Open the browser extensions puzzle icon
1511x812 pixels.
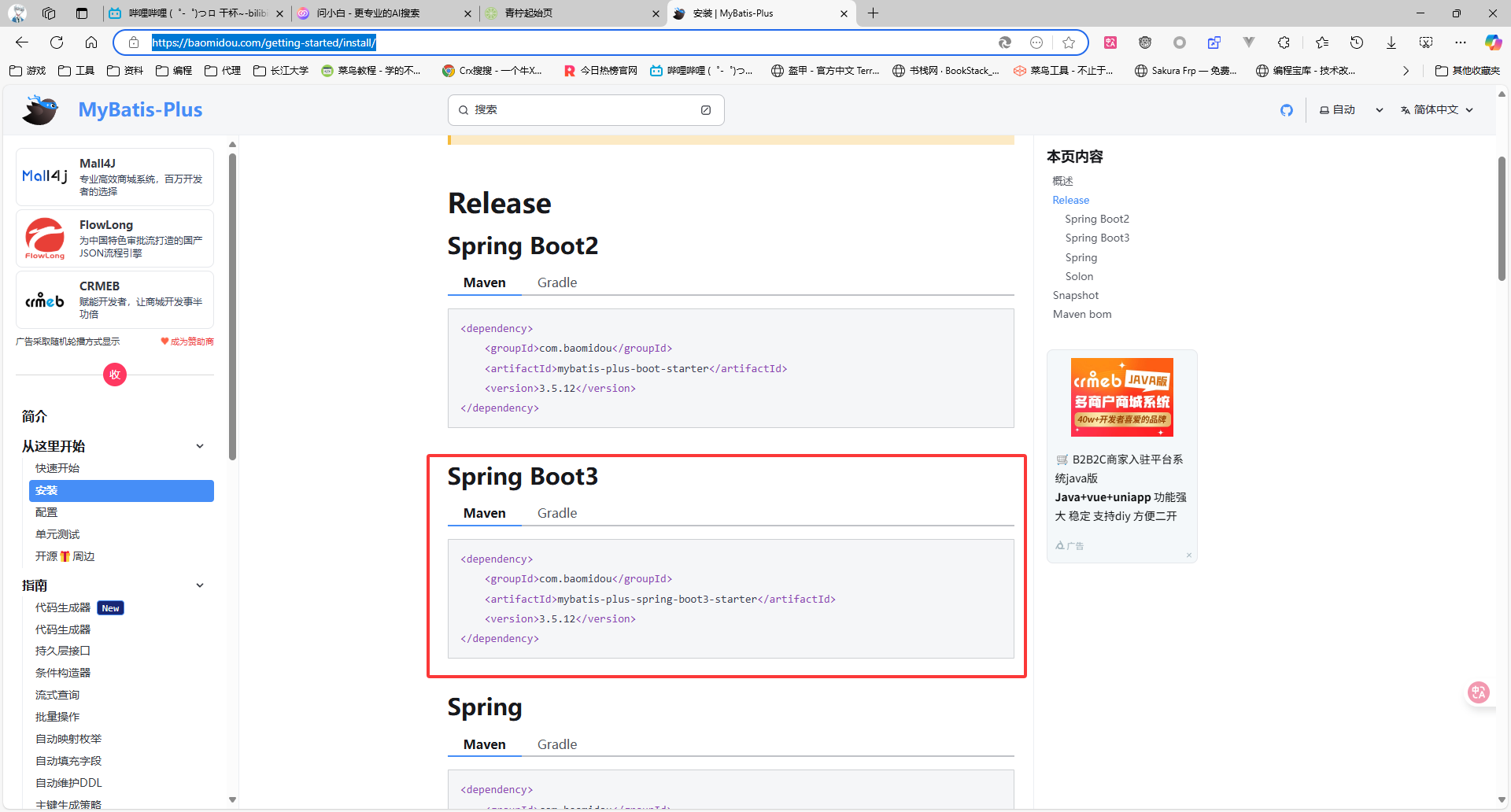pos(1284,42)
